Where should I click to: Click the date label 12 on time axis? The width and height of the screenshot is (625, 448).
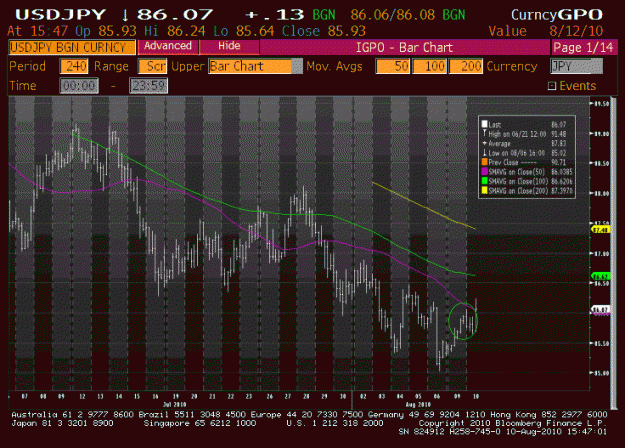82,397
